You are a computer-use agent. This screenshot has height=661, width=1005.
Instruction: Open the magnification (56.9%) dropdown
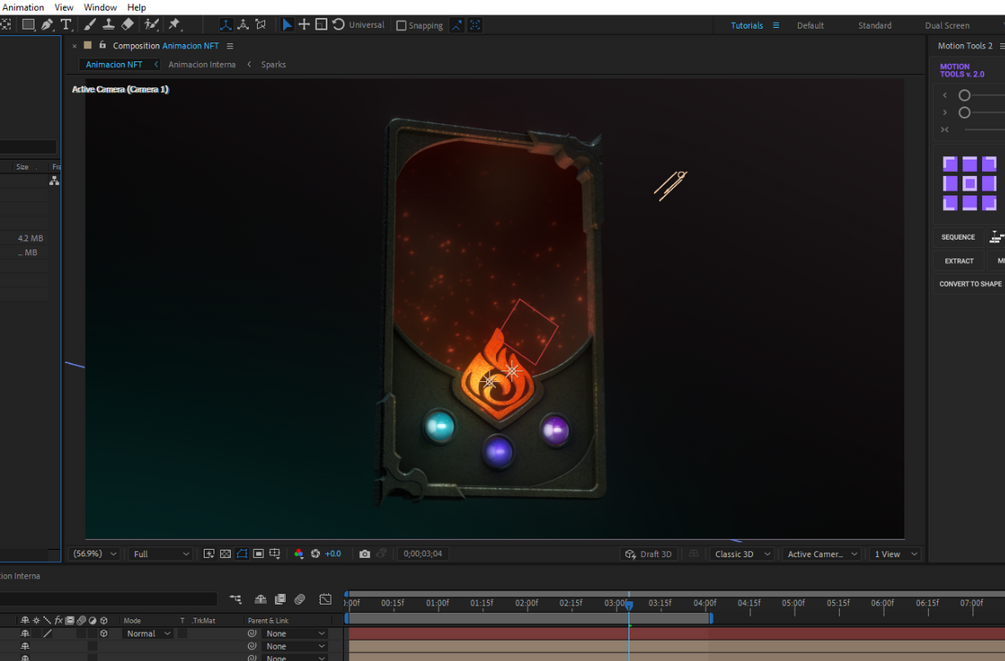pos(94,554)
